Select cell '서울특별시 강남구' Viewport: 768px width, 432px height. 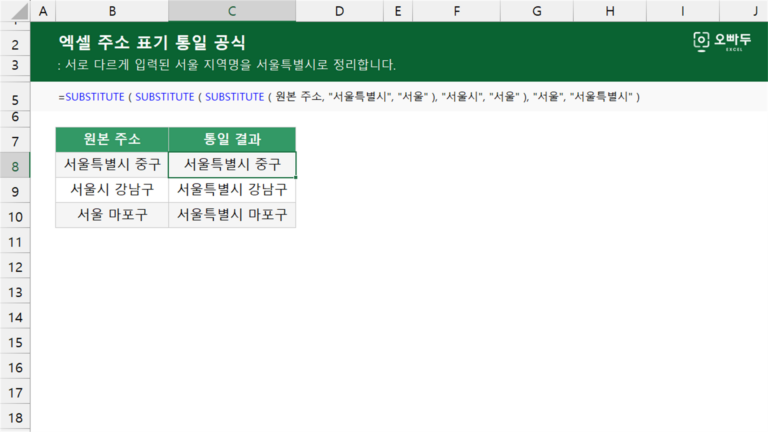tap(232, 189)
